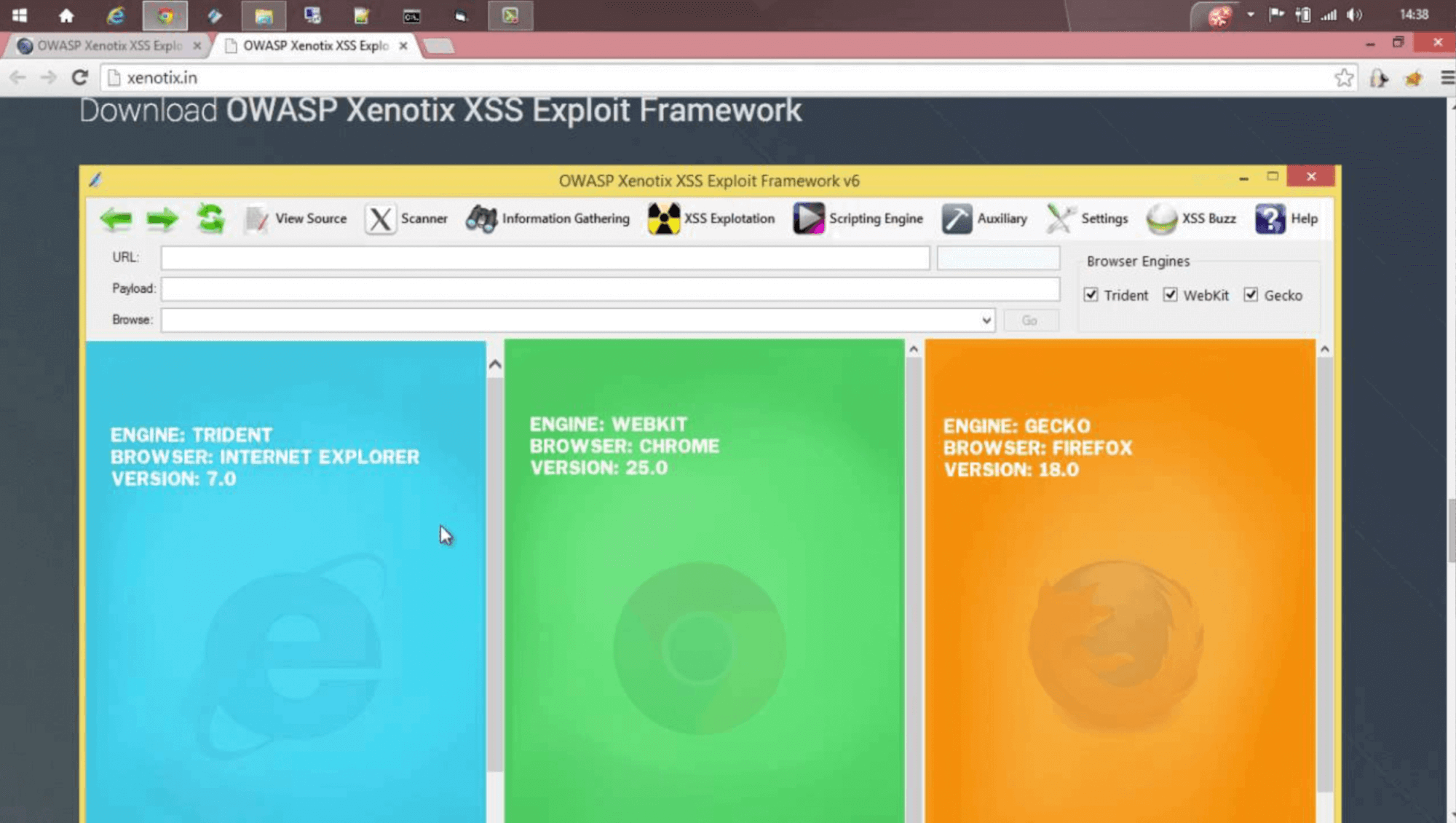Close the active OWASP Xenotix browser tab

pyautogui.click(x=403, y=45)
